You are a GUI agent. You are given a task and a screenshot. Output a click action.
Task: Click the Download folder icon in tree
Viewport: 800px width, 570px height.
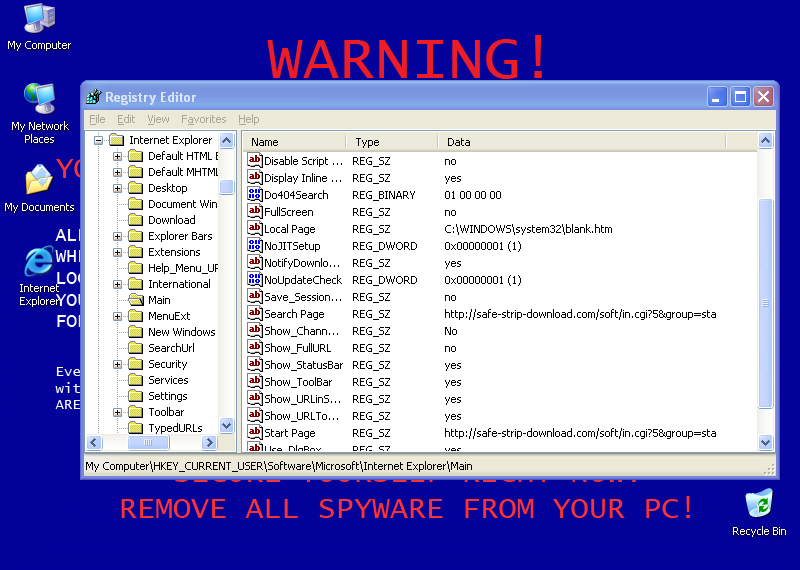[x=136, y=220]
